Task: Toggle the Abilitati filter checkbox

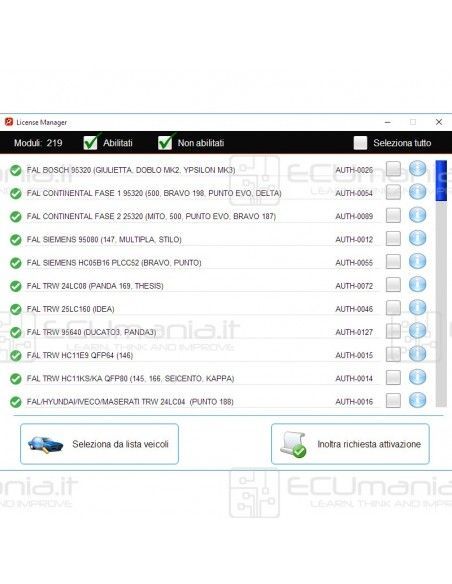Action: click(90, 142)
